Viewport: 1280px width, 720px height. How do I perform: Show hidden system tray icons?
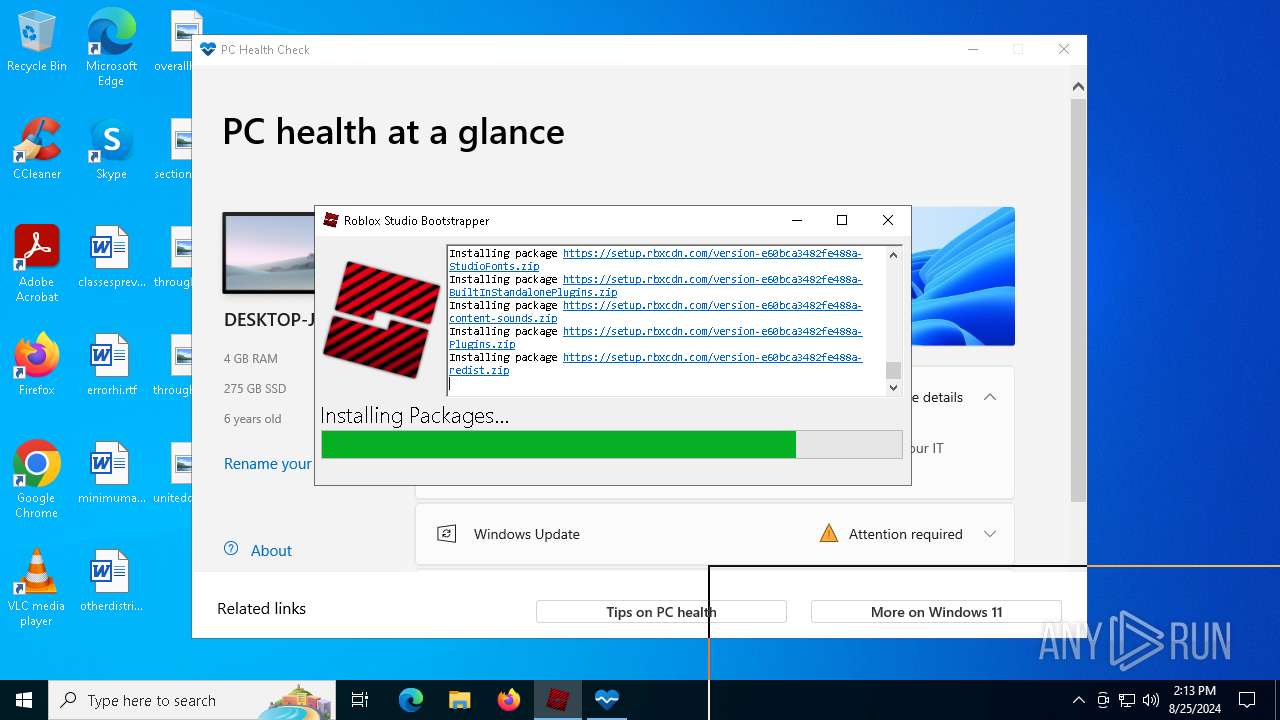point(1078,700)
